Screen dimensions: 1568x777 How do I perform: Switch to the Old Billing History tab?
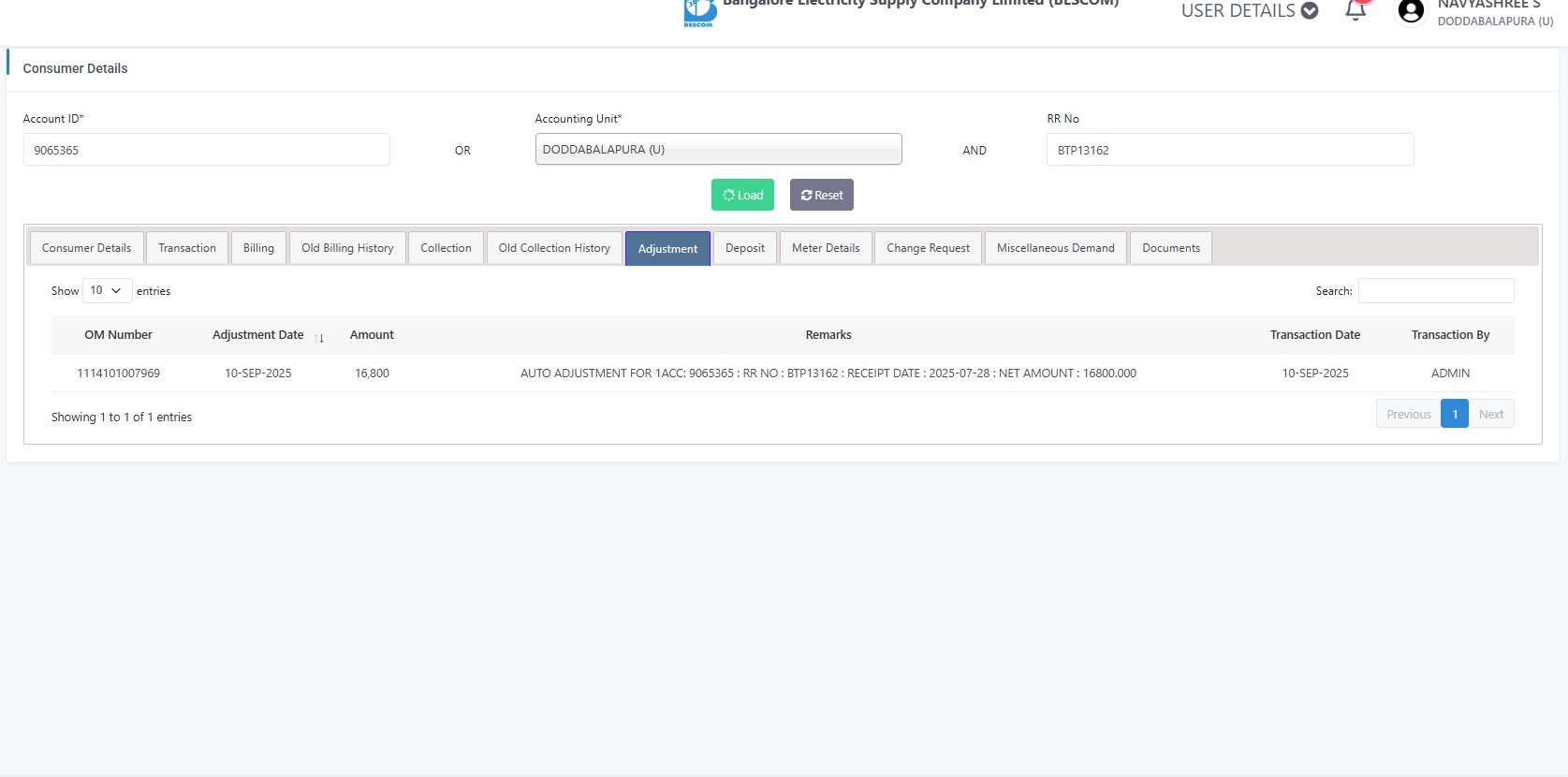tap(347, 248)
